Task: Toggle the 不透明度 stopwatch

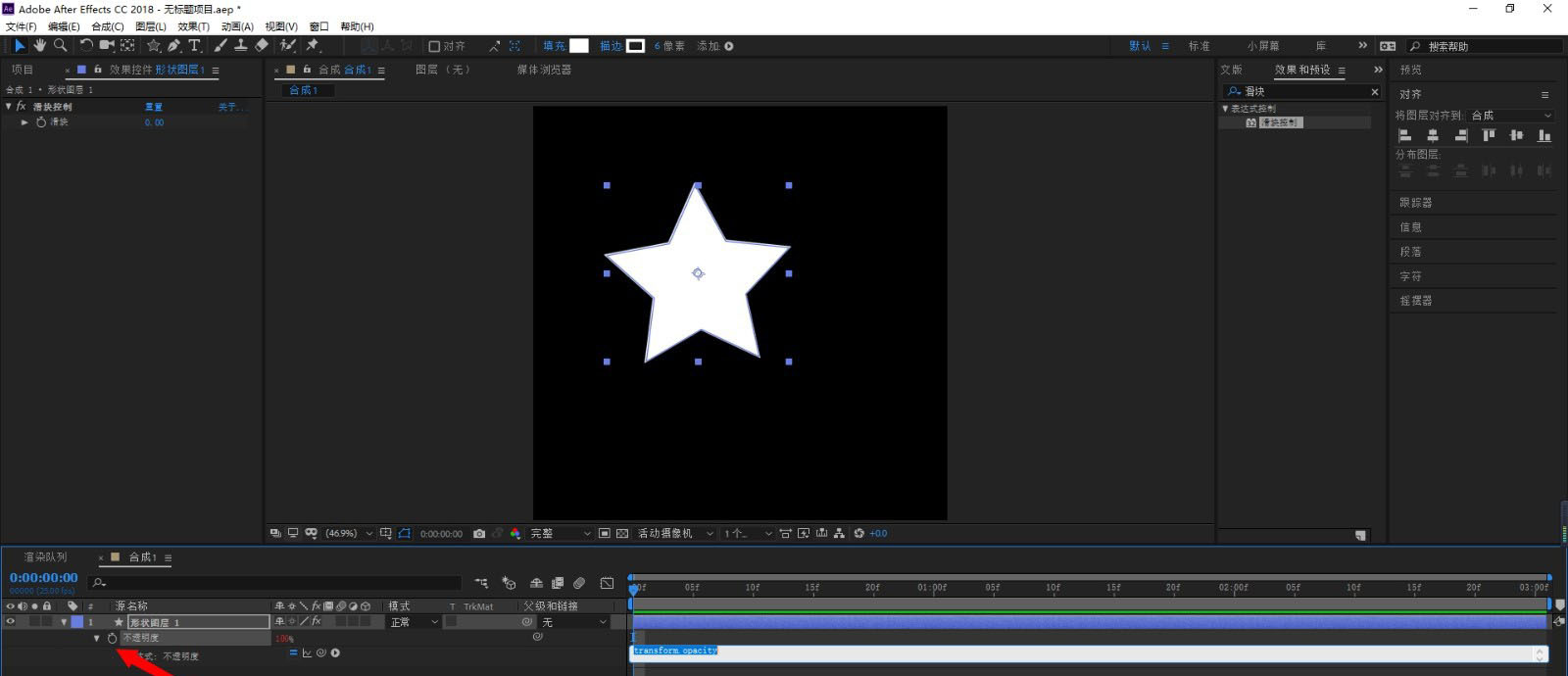Action: pos(112,638)
